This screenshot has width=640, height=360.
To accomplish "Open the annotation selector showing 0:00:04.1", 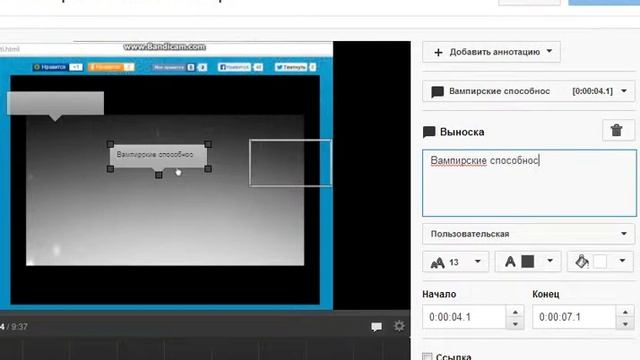I will (529, 91).
